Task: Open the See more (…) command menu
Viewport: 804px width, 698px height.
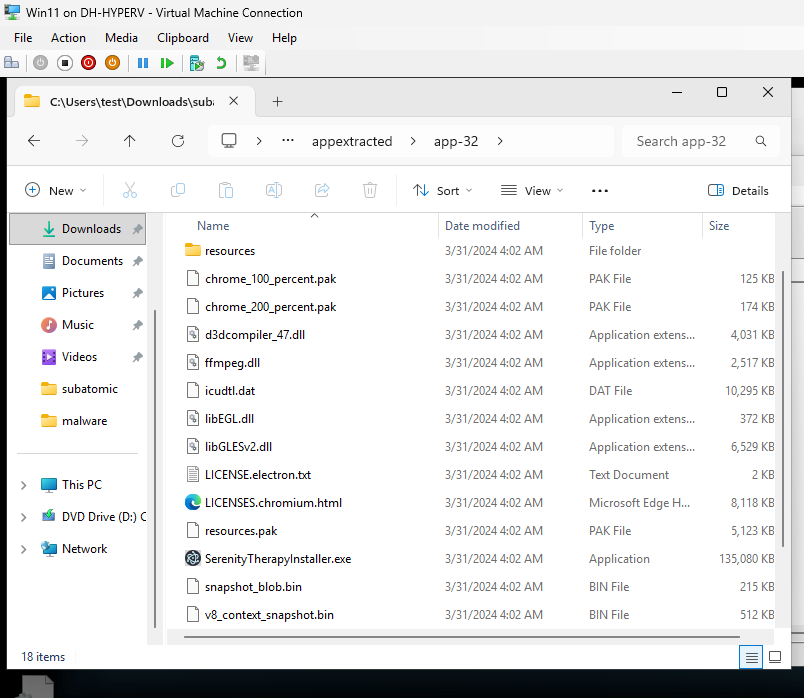Action: pyautogui.click(x=599, y=191)
